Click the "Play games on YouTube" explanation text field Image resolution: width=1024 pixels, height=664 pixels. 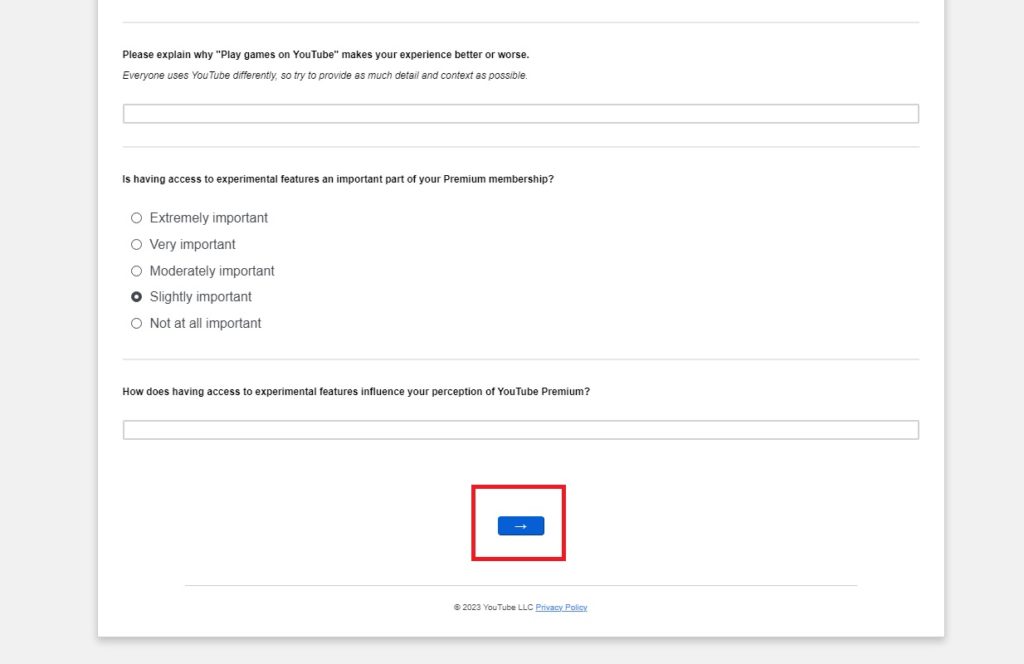click(x=519, y=113)
